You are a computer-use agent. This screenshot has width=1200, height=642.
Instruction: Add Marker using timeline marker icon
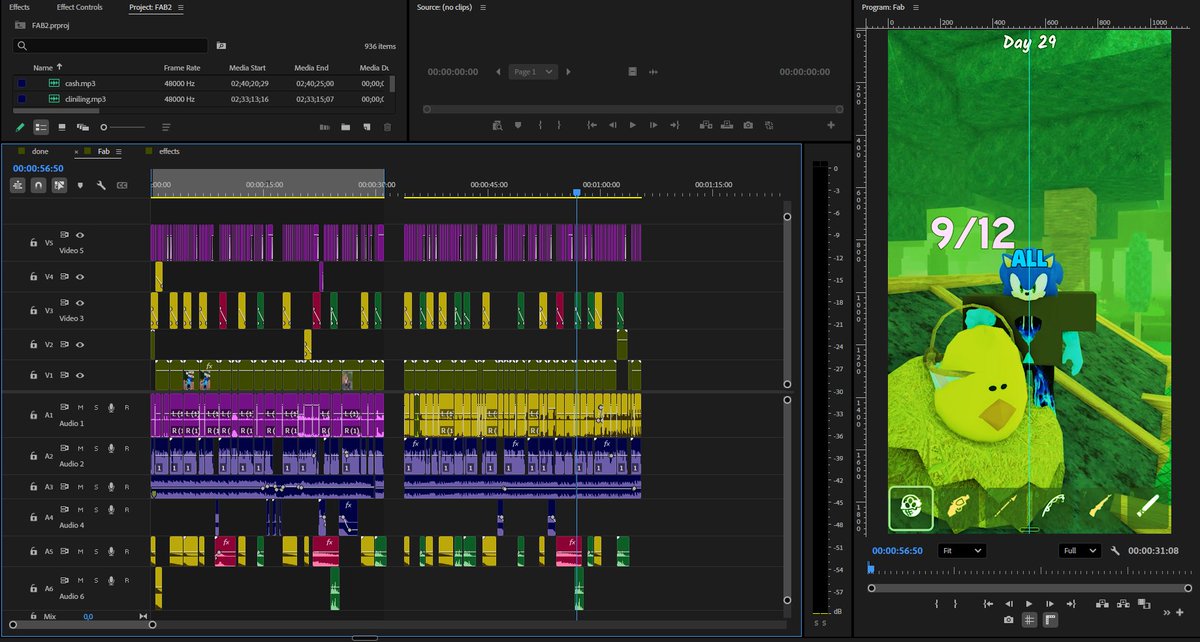81,185
